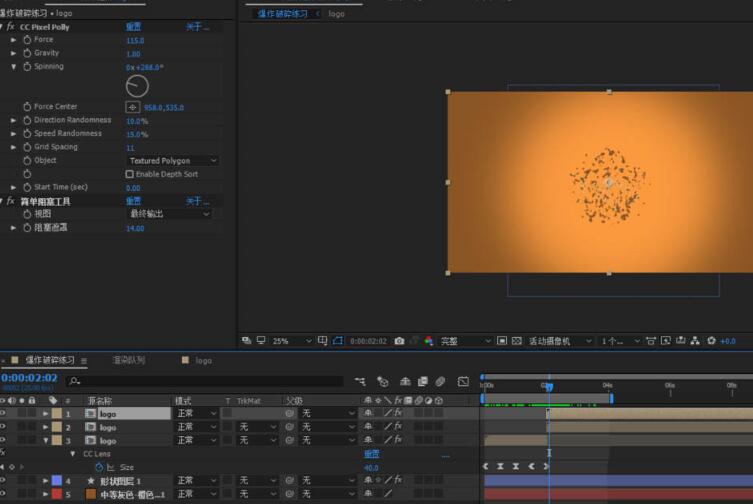This screenshot has height=504, width=753.
Task: Click the Size stopwatch in the timeline
Action: click(x=99, y=467)
